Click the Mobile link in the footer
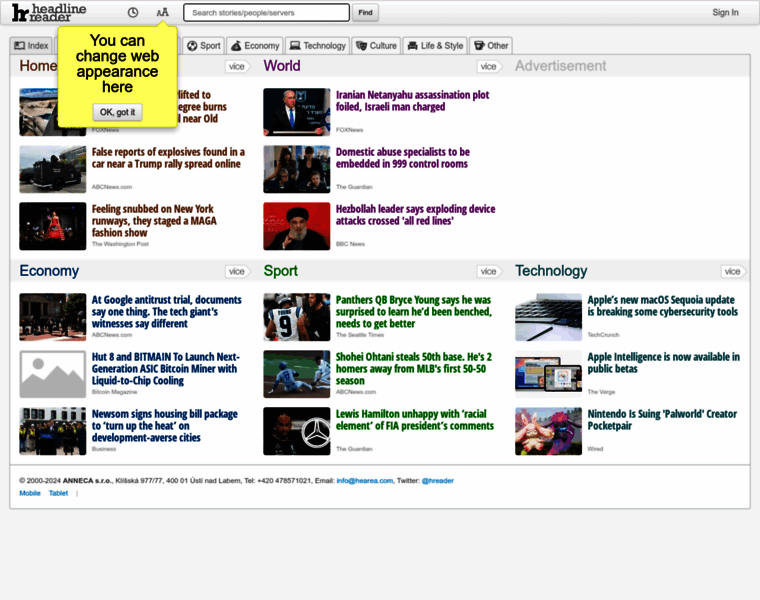 pyautogui.click(x=30, y=493)
